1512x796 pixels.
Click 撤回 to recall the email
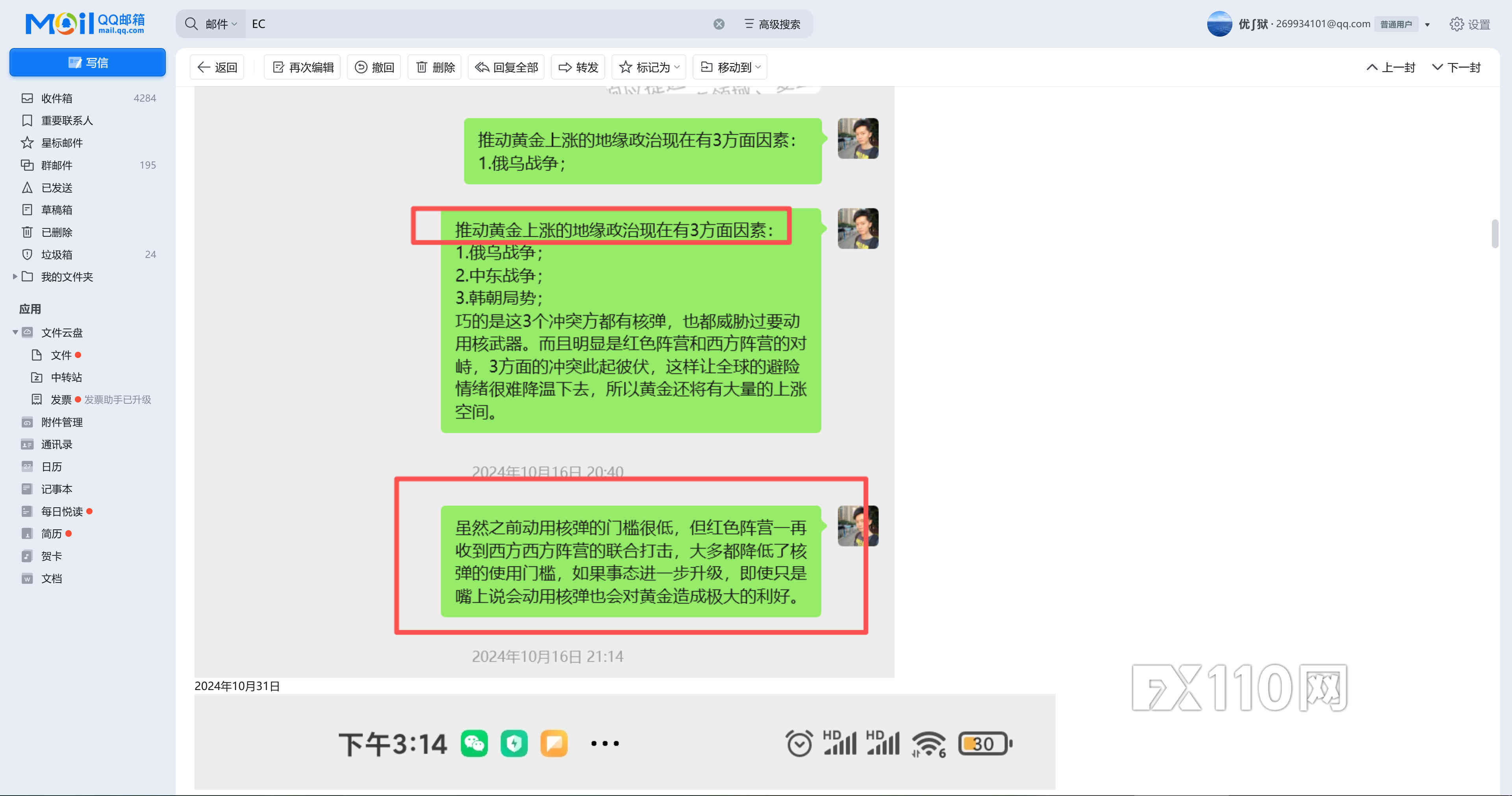374,67
